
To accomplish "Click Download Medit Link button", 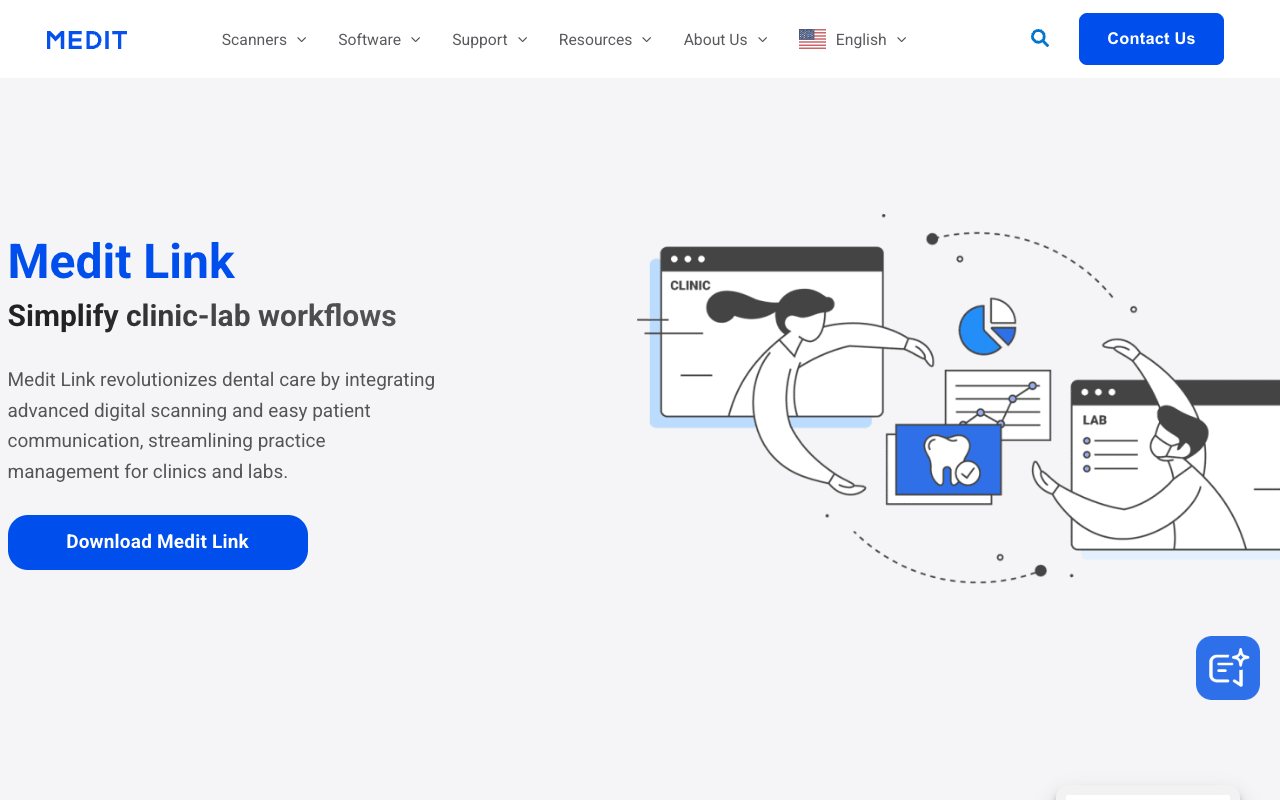I will 158,542.
